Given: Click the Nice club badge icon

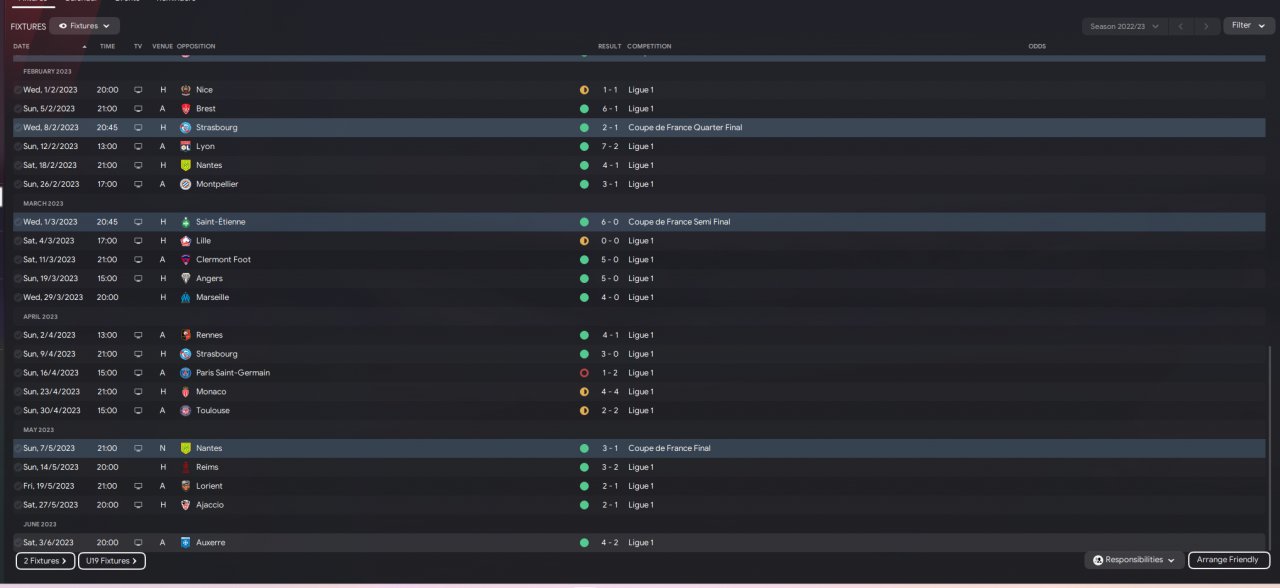Looking at the screenshot, I should (x=185, y=90).
